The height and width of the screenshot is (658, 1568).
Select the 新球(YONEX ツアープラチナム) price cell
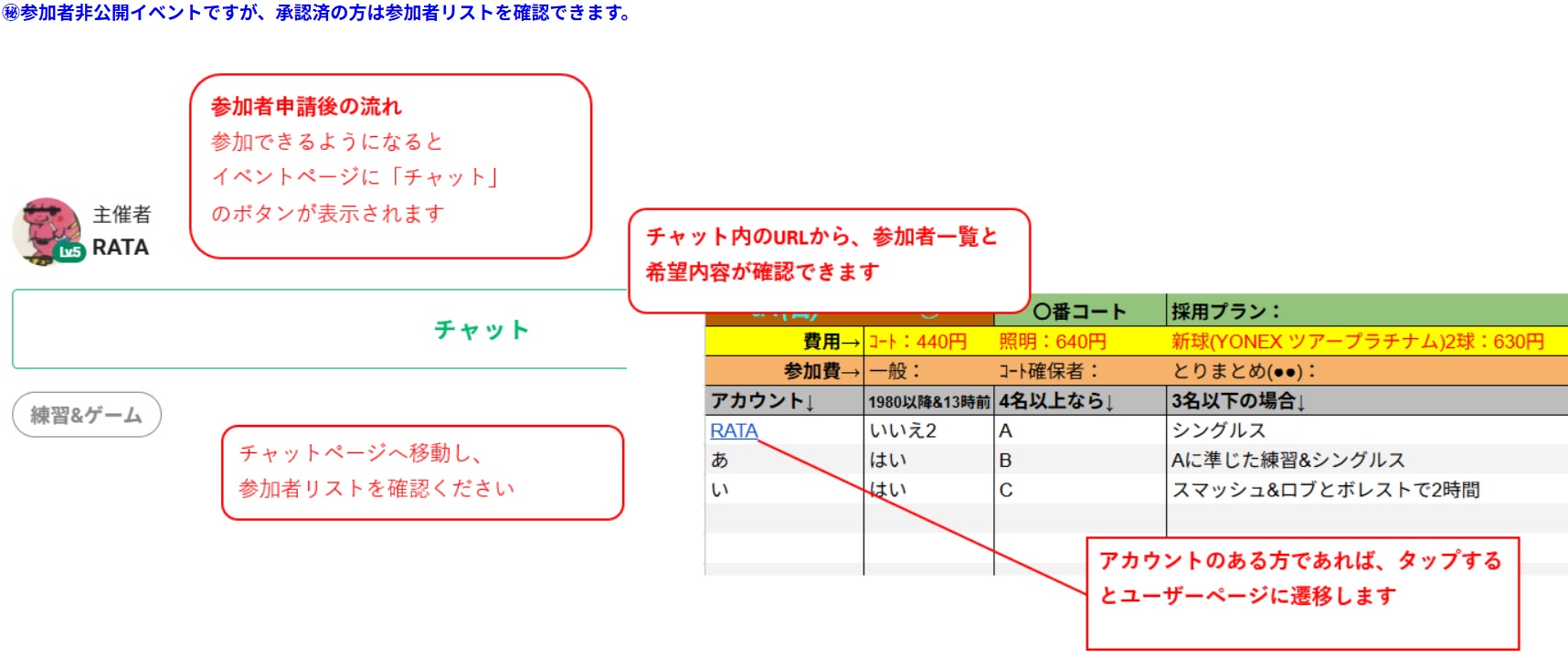coord(1358,342)
